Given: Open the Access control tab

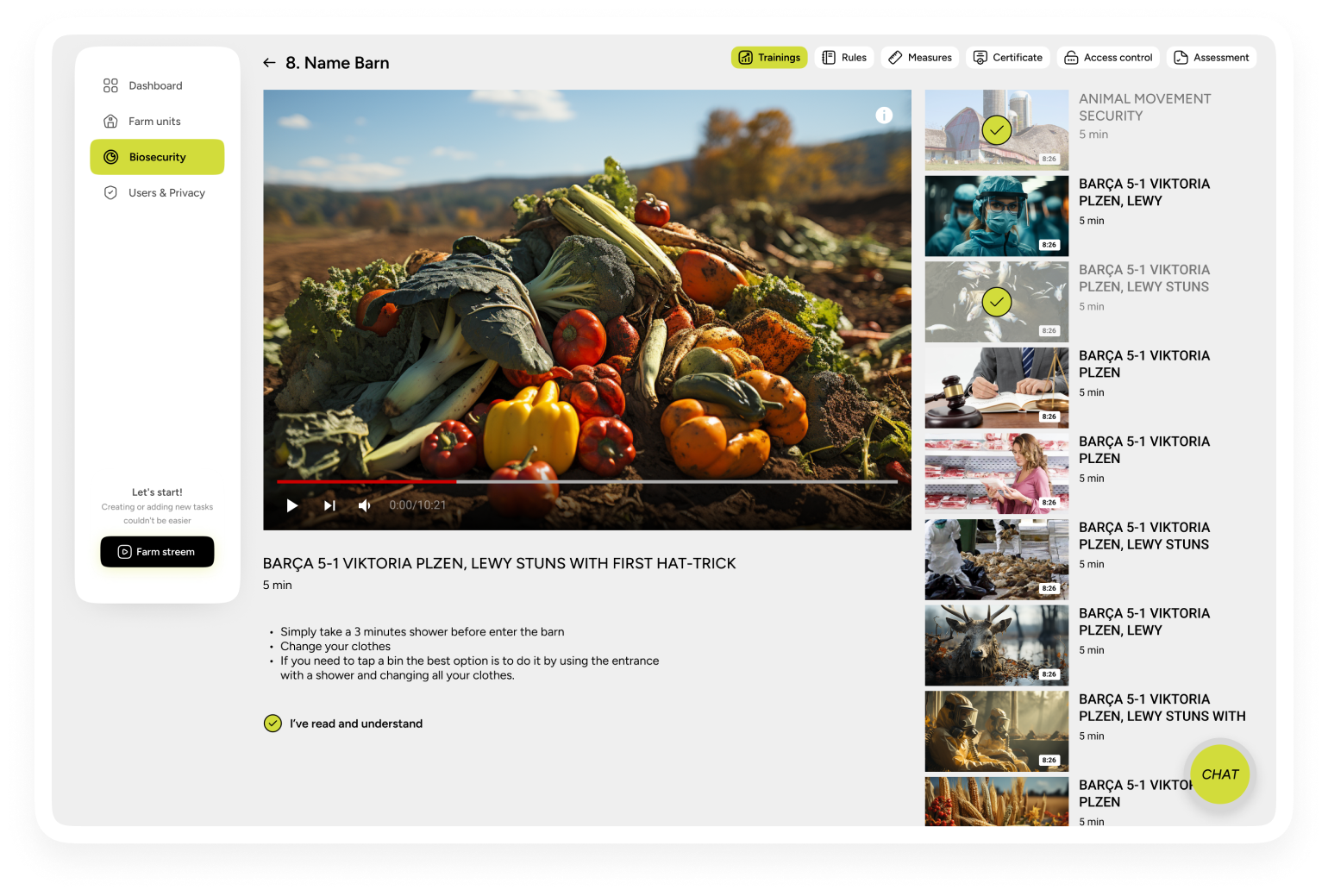Looking at the screenshot, I should (1108, 58).
